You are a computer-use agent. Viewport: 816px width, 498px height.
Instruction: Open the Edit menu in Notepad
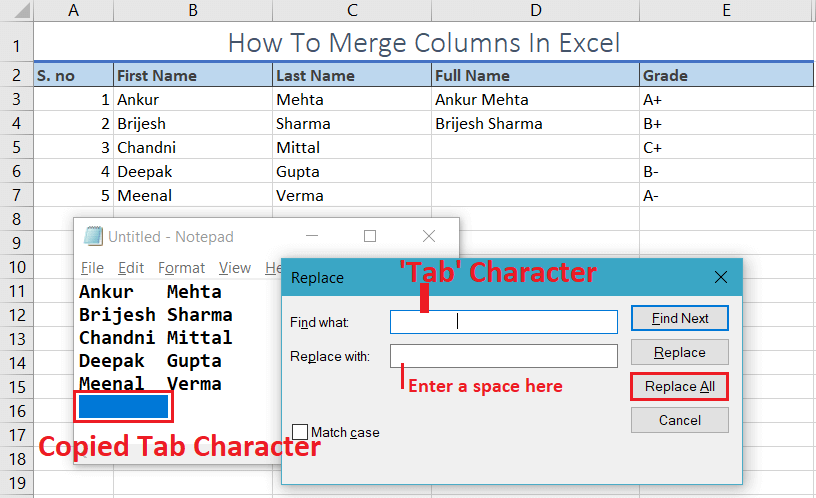tap(131, 268)
